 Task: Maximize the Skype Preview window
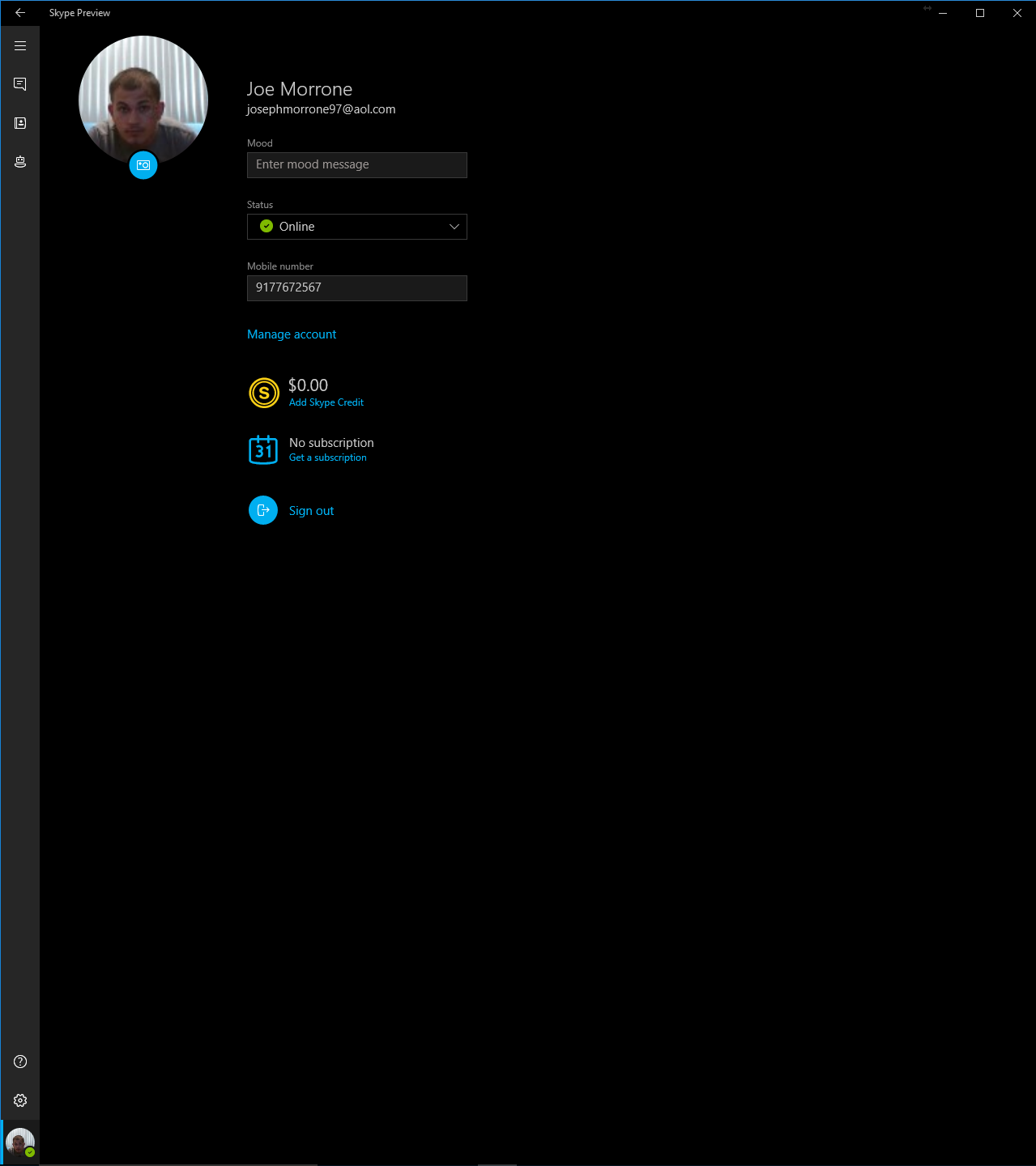point(980,13)
